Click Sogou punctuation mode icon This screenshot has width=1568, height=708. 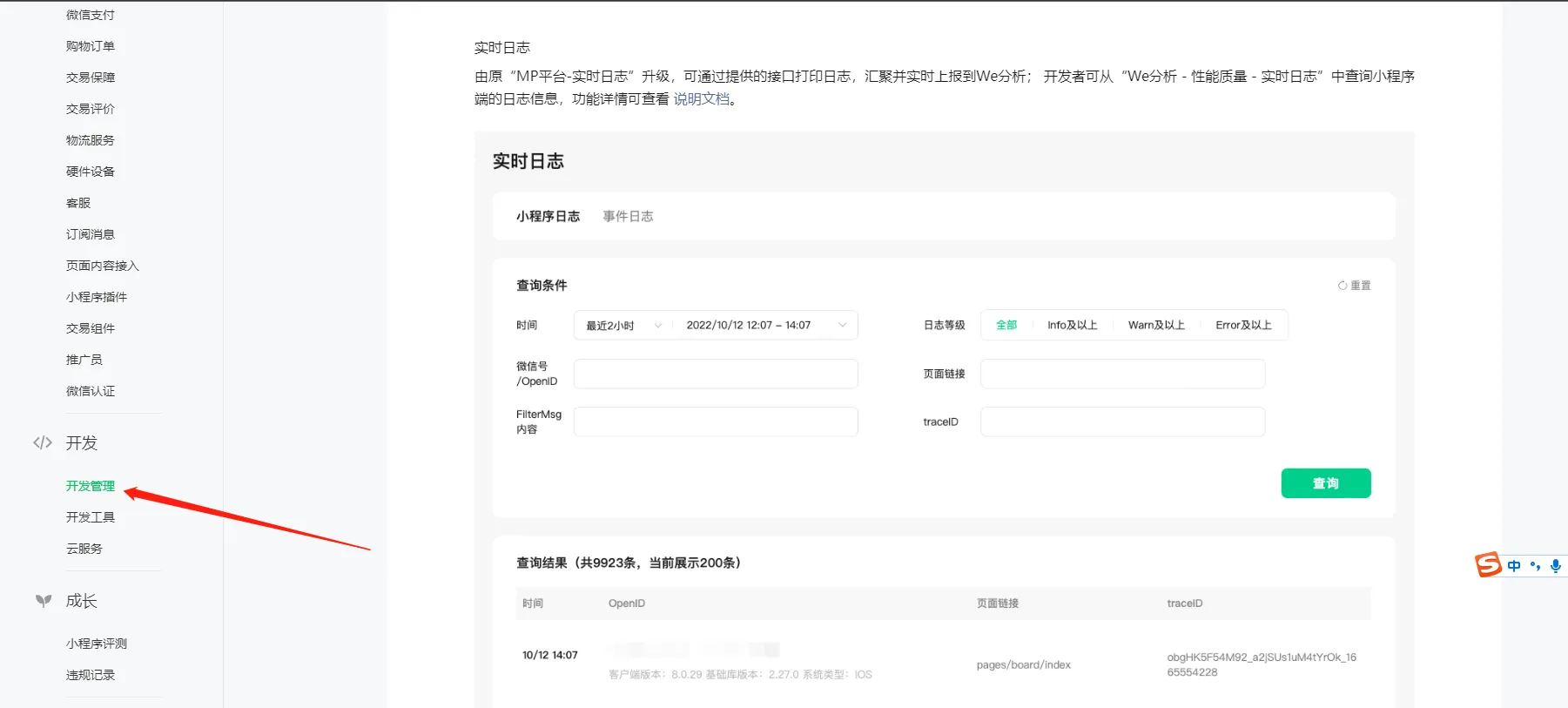[x=1535, y=566]
